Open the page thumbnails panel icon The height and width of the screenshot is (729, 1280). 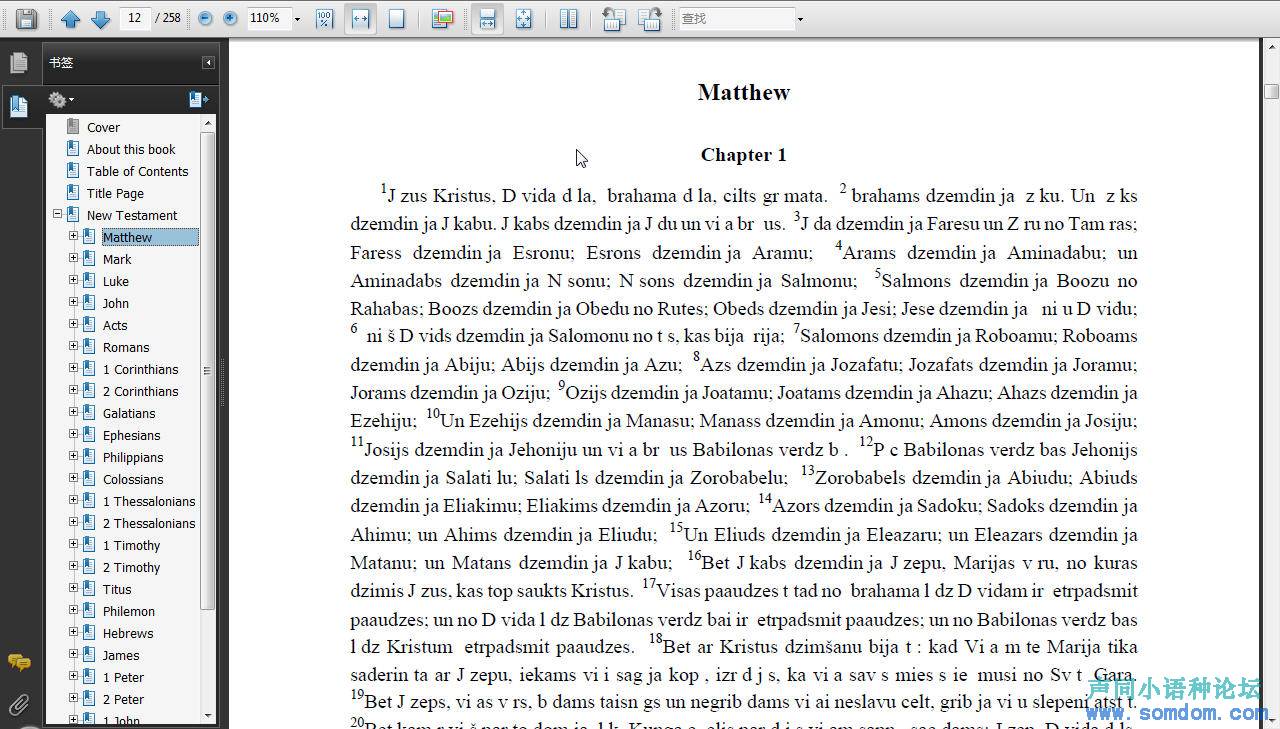(x=19, y=62)
